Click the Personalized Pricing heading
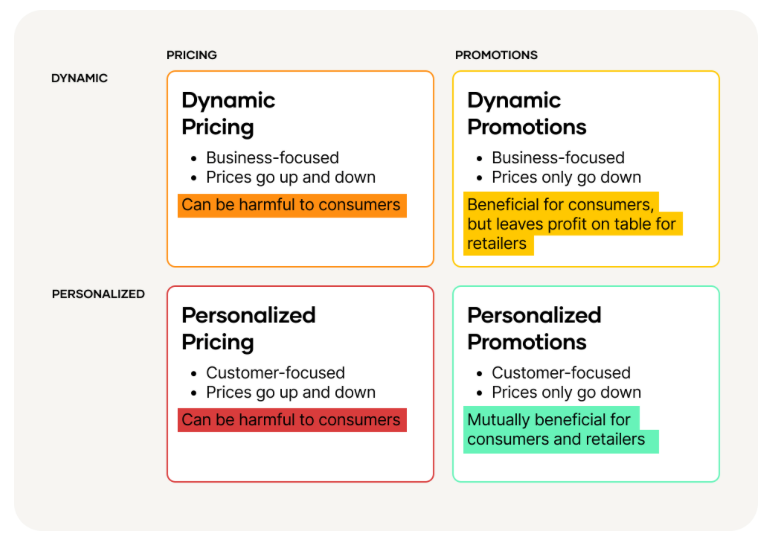 (x=248, y=328)
